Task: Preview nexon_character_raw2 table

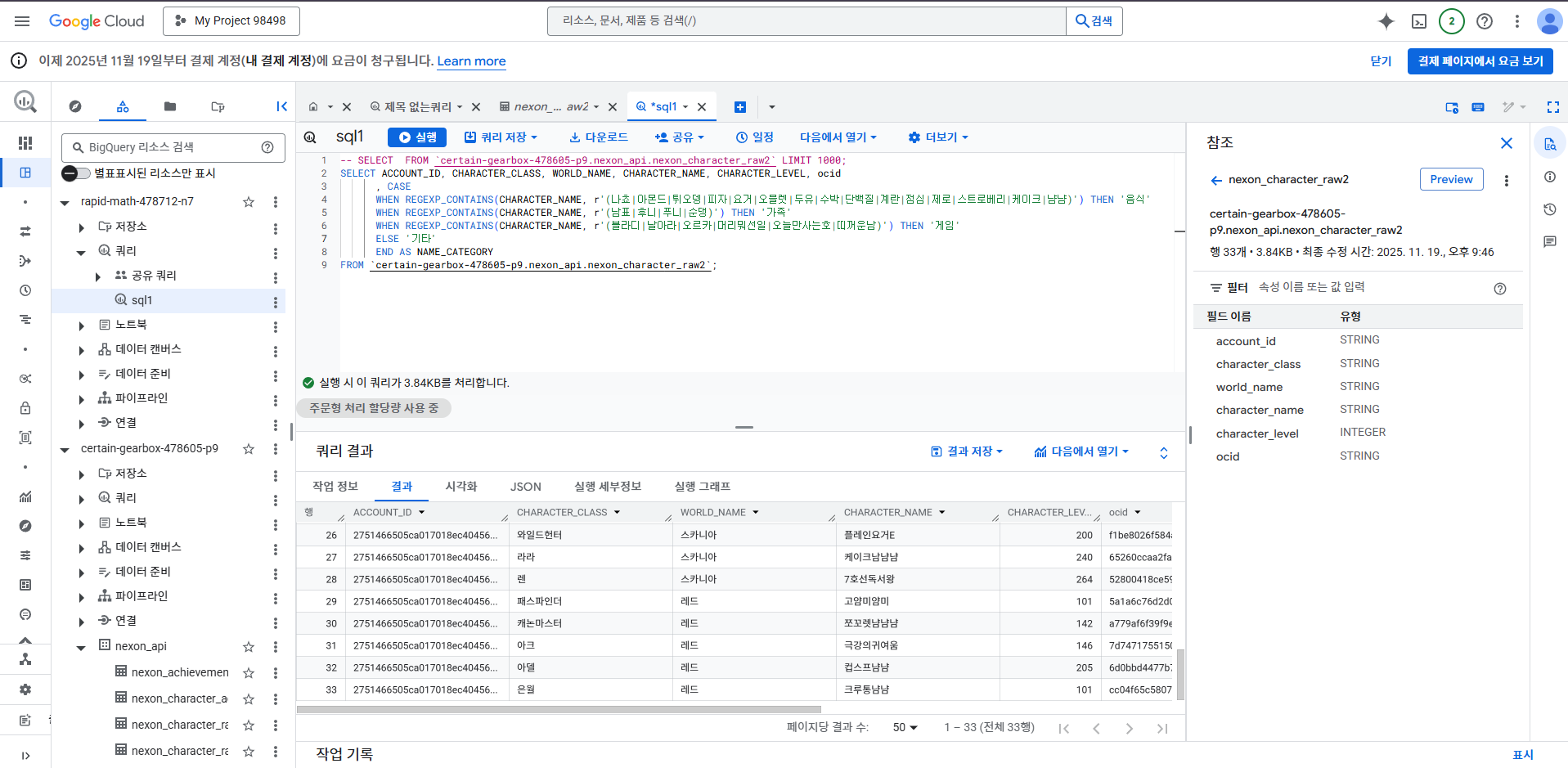Action: point(1451,180)
